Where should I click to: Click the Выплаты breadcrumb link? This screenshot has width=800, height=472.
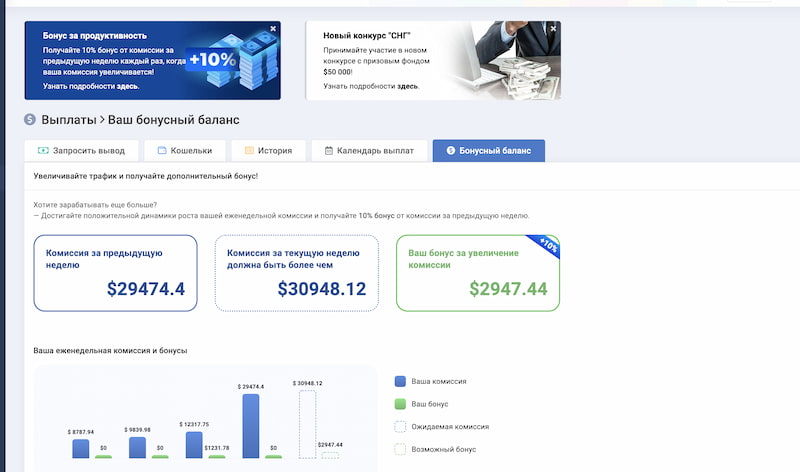68,120
